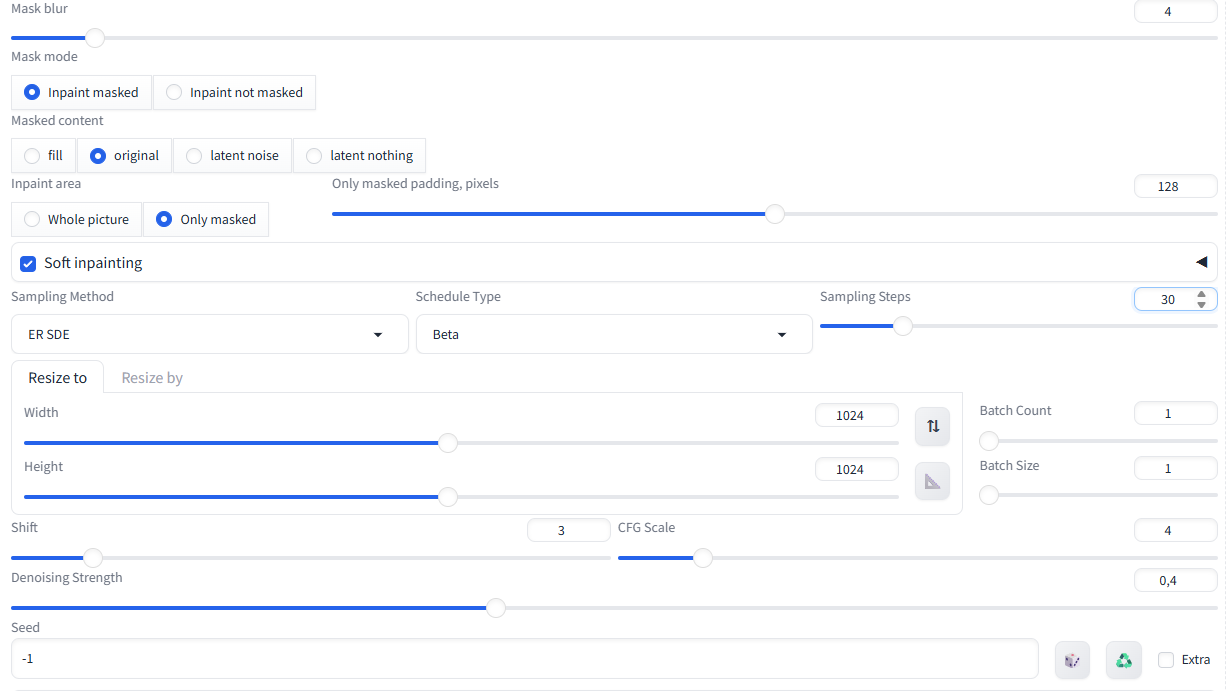This screenshot has height=691, width=1229.
Task: Choose latent nothing masked content
Action: pos(359,155)
